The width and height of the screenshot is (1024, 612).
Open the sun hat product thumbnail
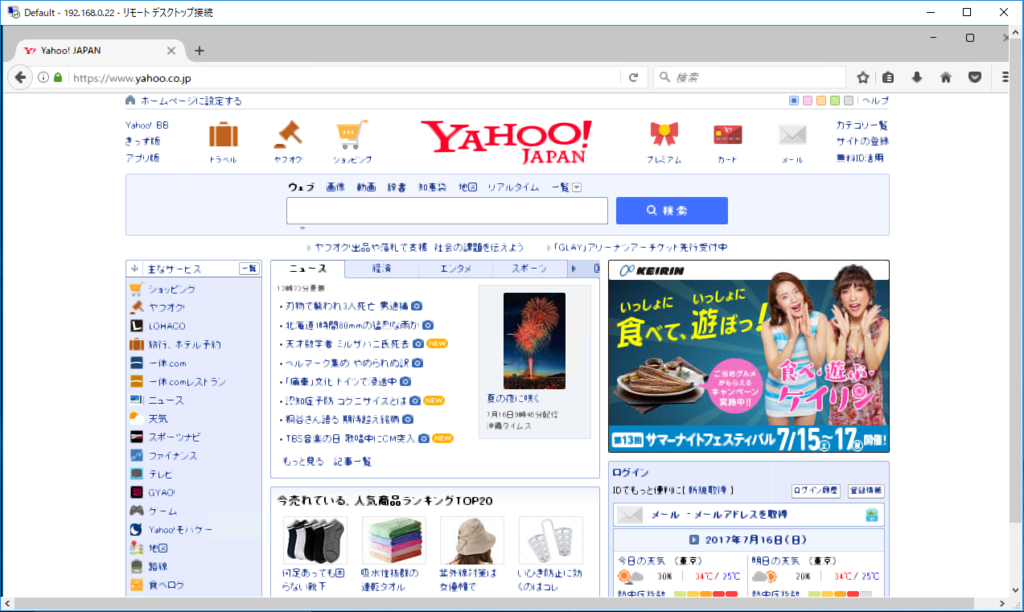(x=472, y=541)
